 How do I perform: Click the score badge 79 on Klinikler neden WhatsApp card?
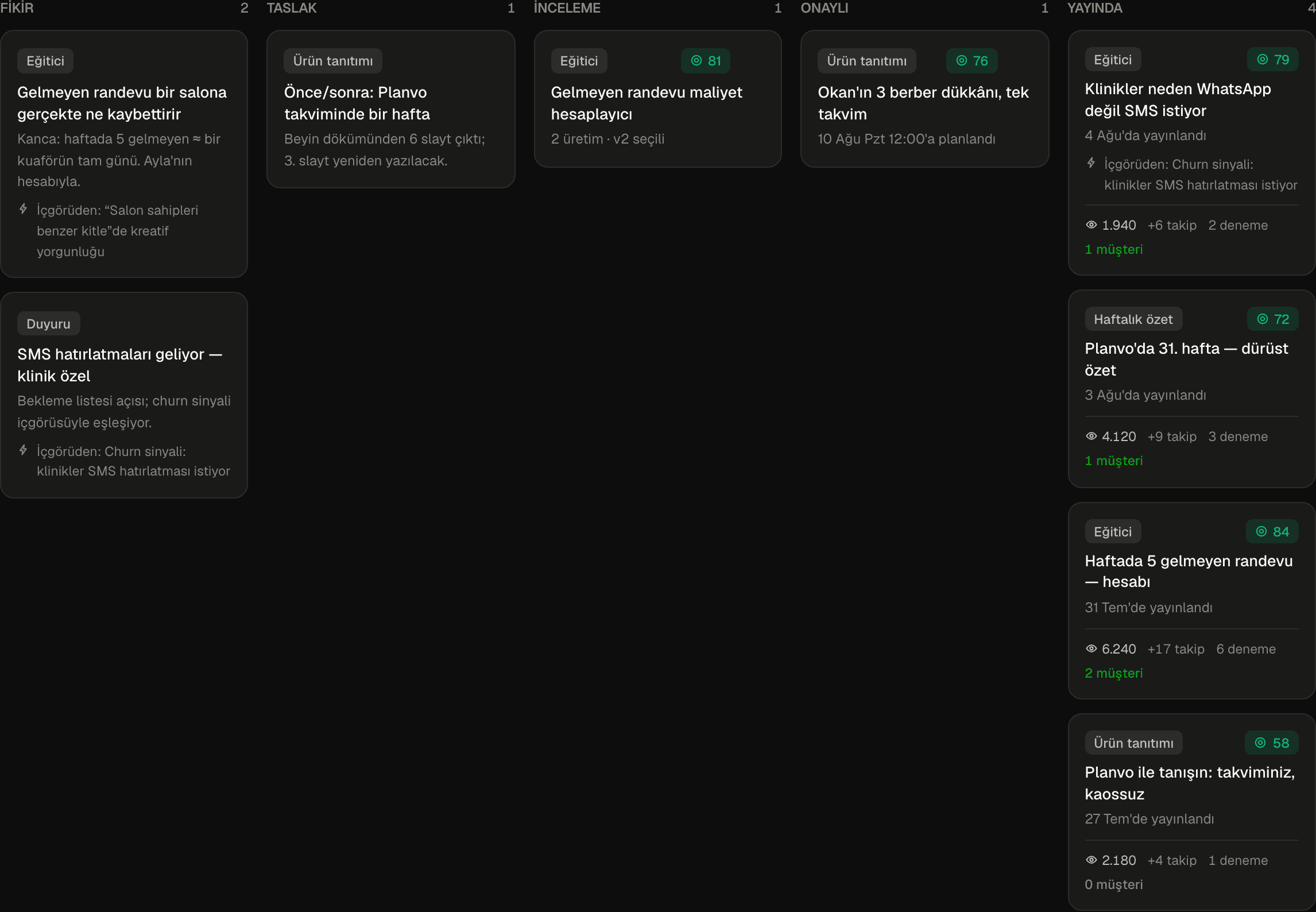(x=1272, y=60)
